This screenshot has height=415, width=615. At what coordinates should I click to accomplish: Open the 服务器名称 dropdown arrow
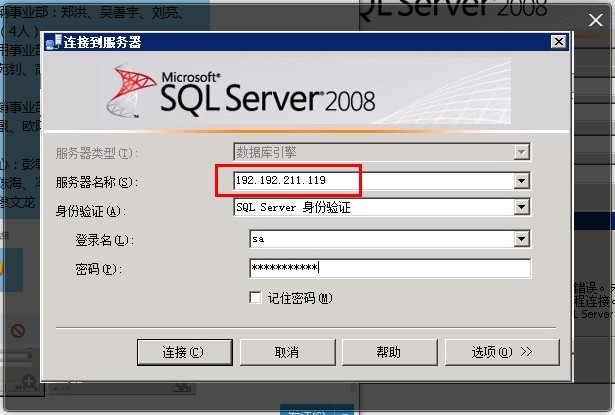pyautogui.click(x=522, y=181)
